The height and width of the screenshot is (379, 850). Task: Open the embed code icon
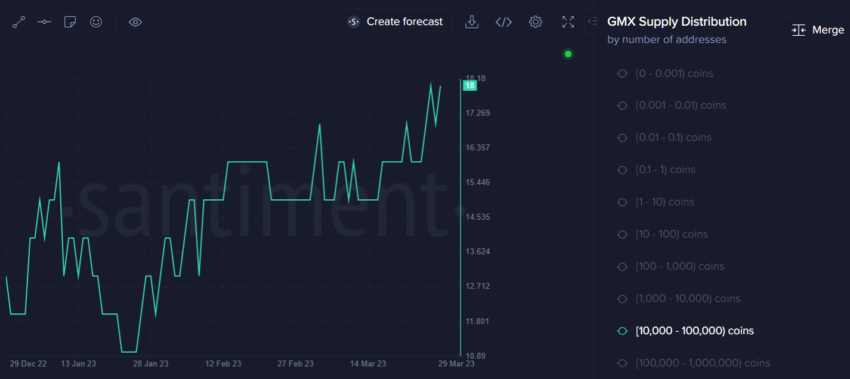[504, 22]
